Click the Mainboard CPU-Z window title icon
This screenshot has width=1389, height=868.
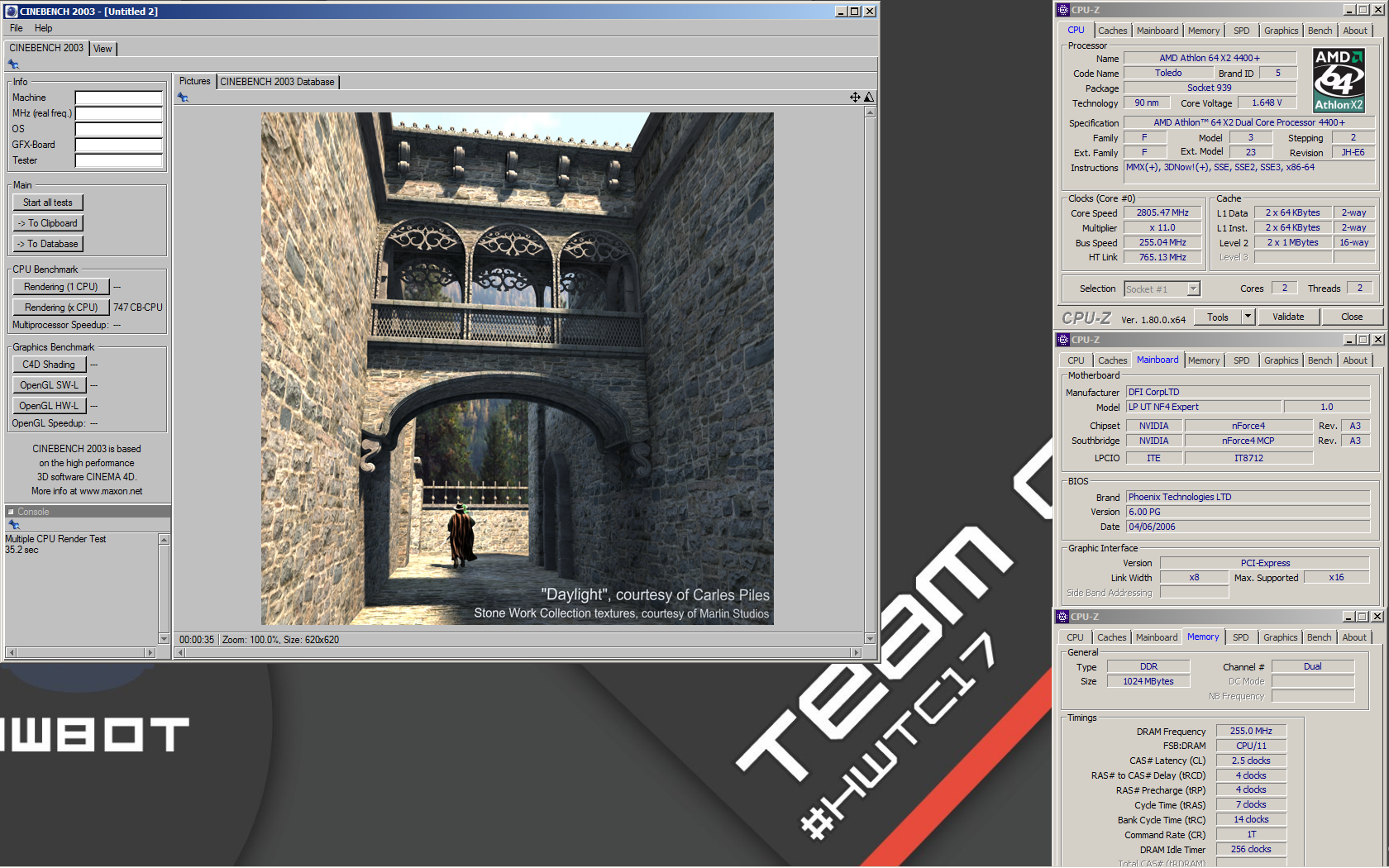pos(1063,340)
